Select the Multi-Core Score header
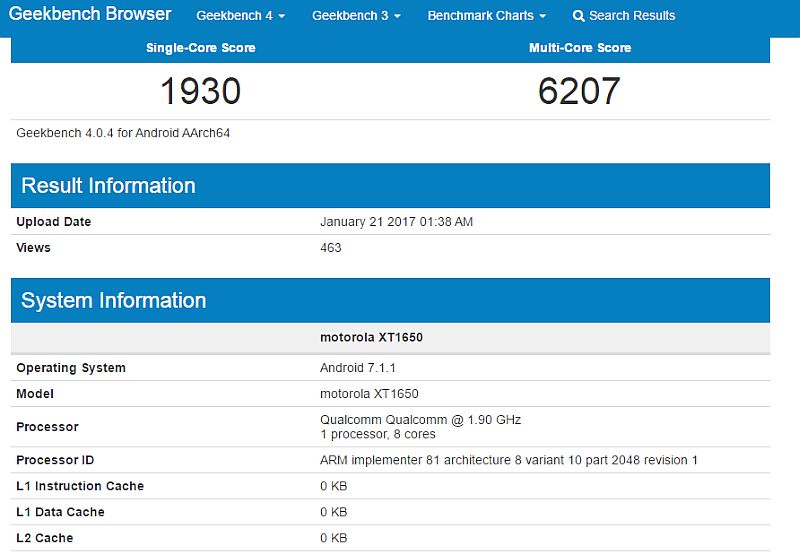The image size is (800, 554). [580, 48]
